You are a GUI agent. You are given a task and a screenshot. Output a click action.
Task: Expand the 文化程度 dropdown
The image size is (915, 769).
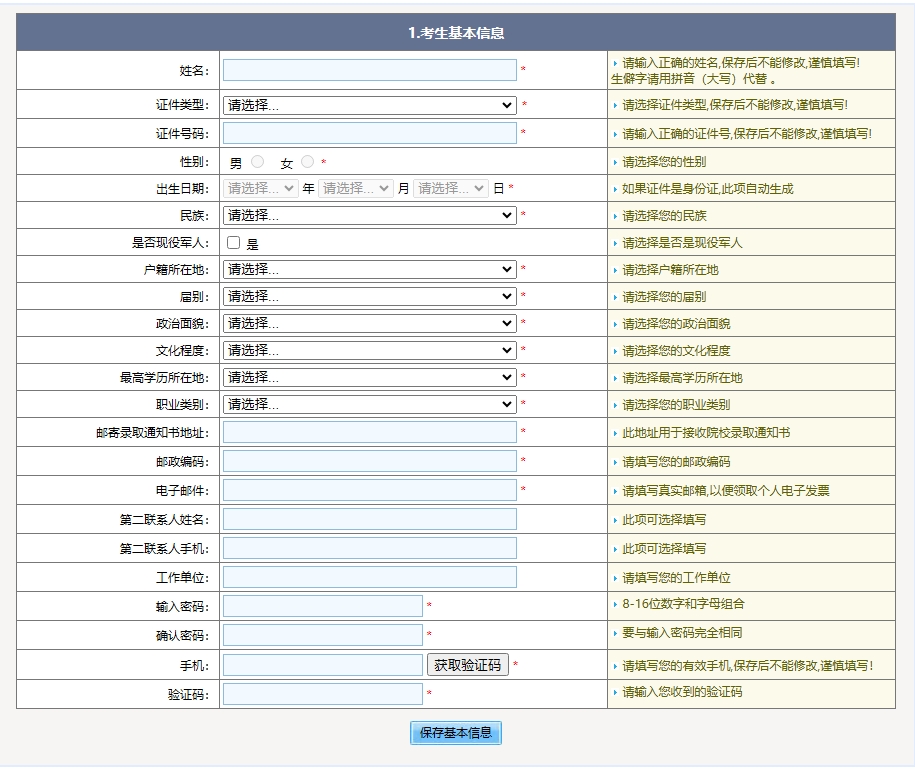pyautogui.click(x=370, y=350)
